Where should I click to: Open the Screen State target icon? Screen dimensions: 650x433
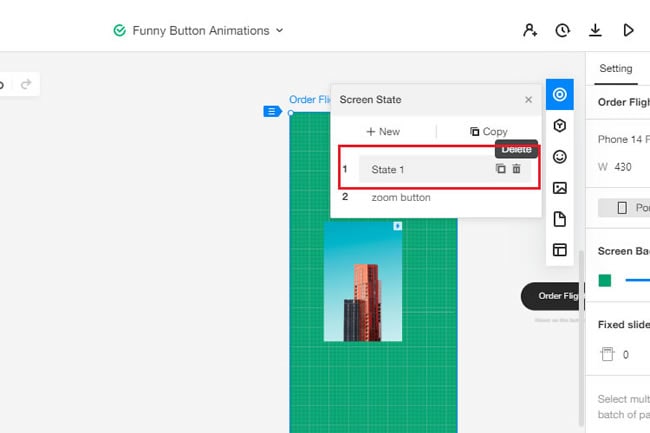[560, 94]
